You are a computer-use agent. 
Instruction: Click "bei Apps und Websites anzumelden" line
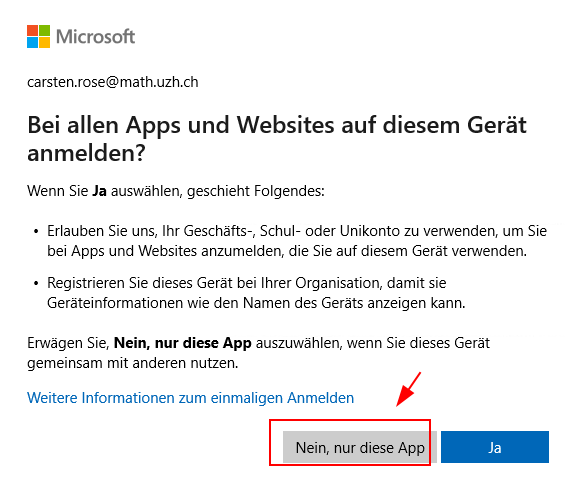[x=166, y=251]
